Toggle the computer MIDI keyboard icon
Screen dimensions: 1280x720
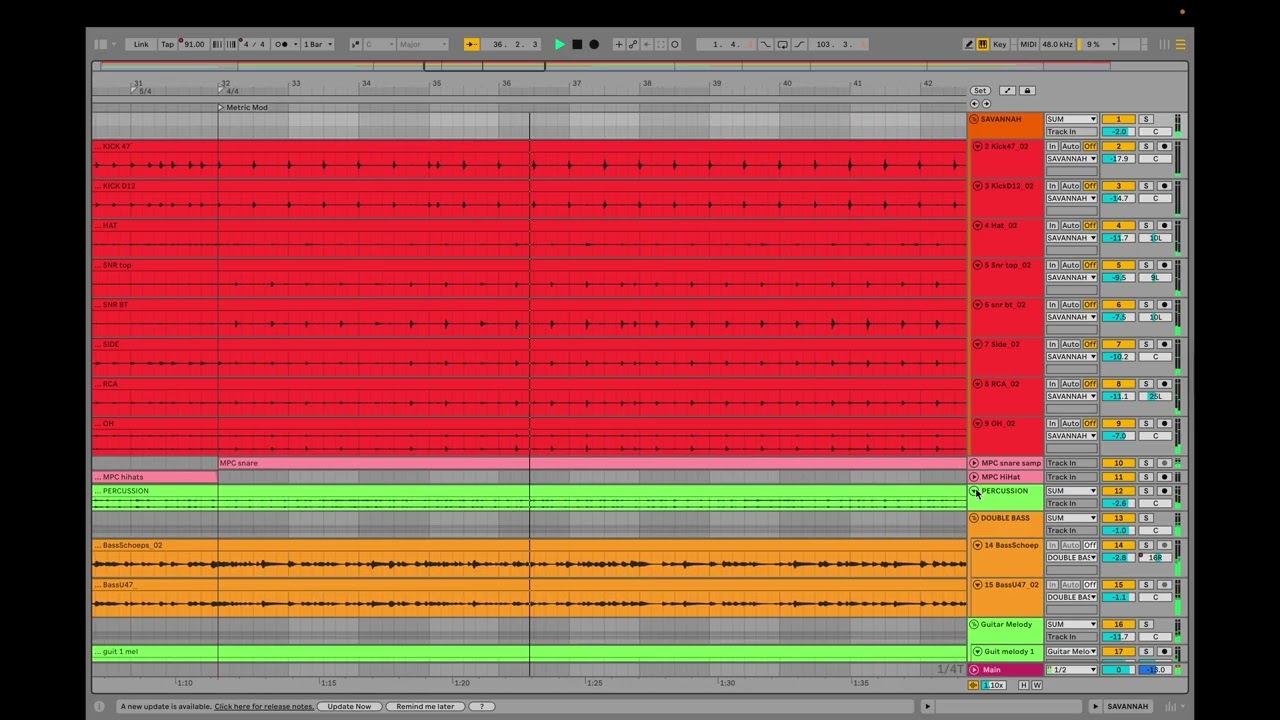point(983,44)
